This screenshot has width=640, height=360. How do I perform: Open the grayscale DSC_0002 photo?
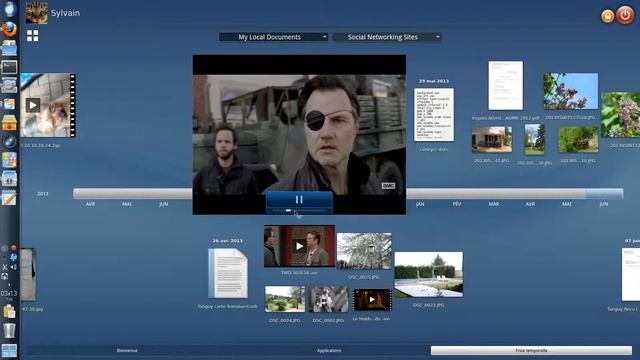click(x=328, y=299)
